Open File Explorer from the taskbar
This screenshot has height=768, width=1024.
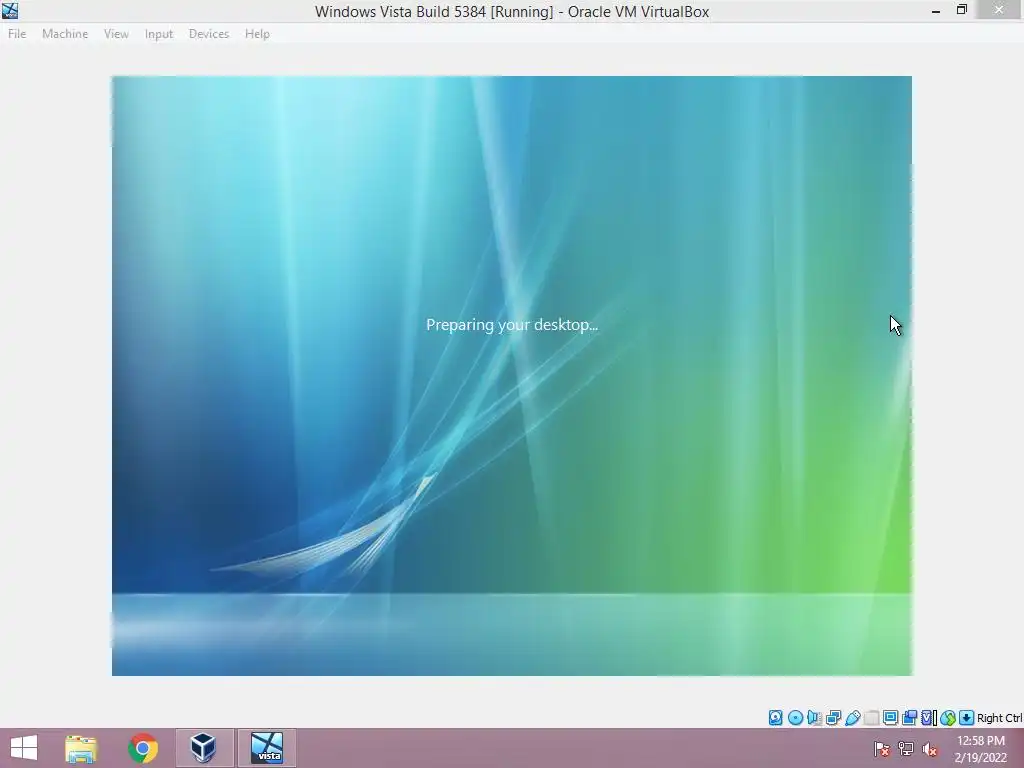click(81, 748)
